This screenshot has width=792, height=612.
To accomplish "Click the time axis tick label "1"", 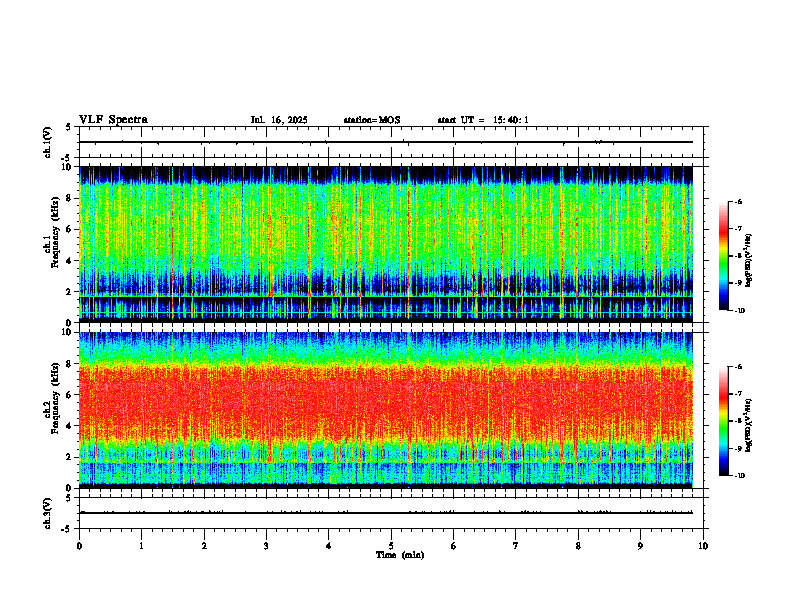I will 141,546.
